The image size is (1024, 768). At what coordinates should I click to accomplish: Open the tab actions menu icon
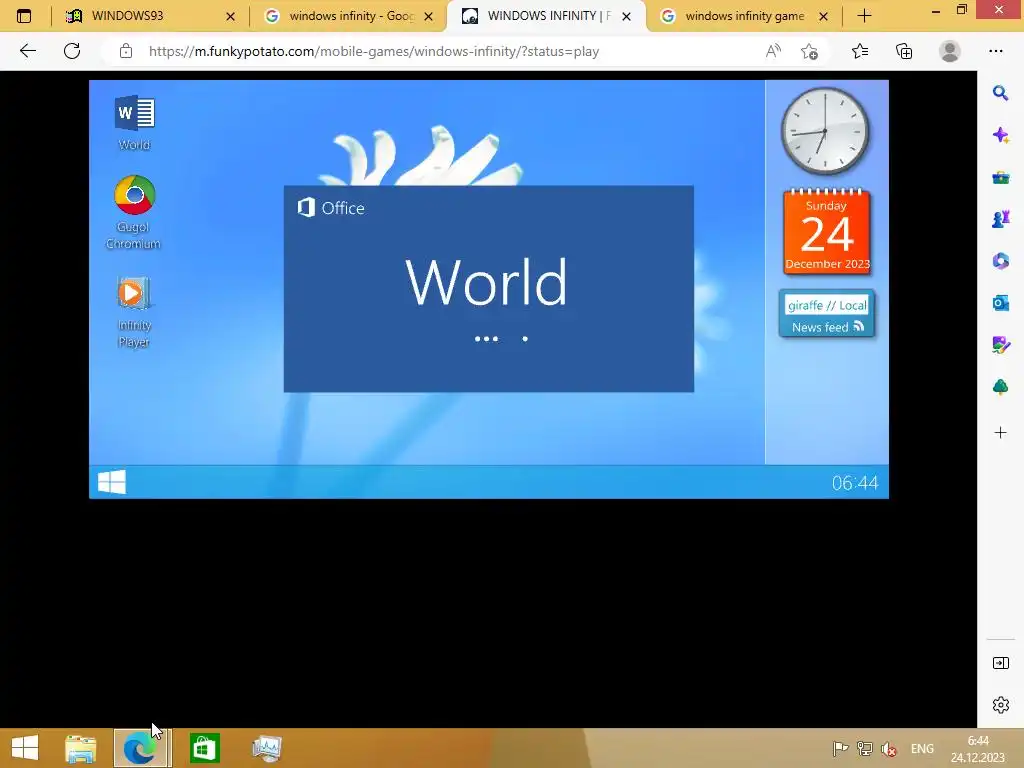click(x=24, y=16)
